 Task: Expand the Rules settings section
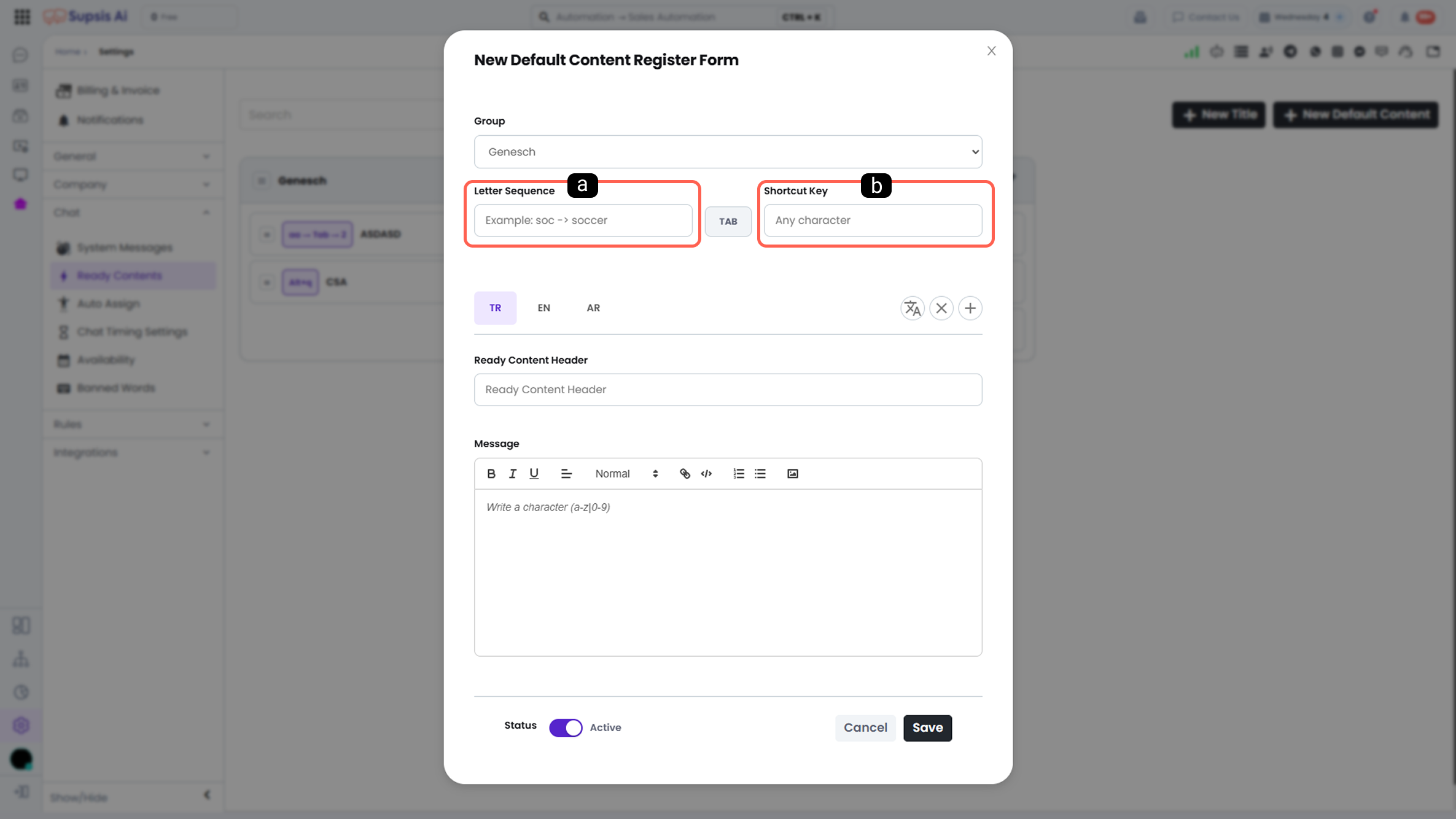[x=131, y=424]
